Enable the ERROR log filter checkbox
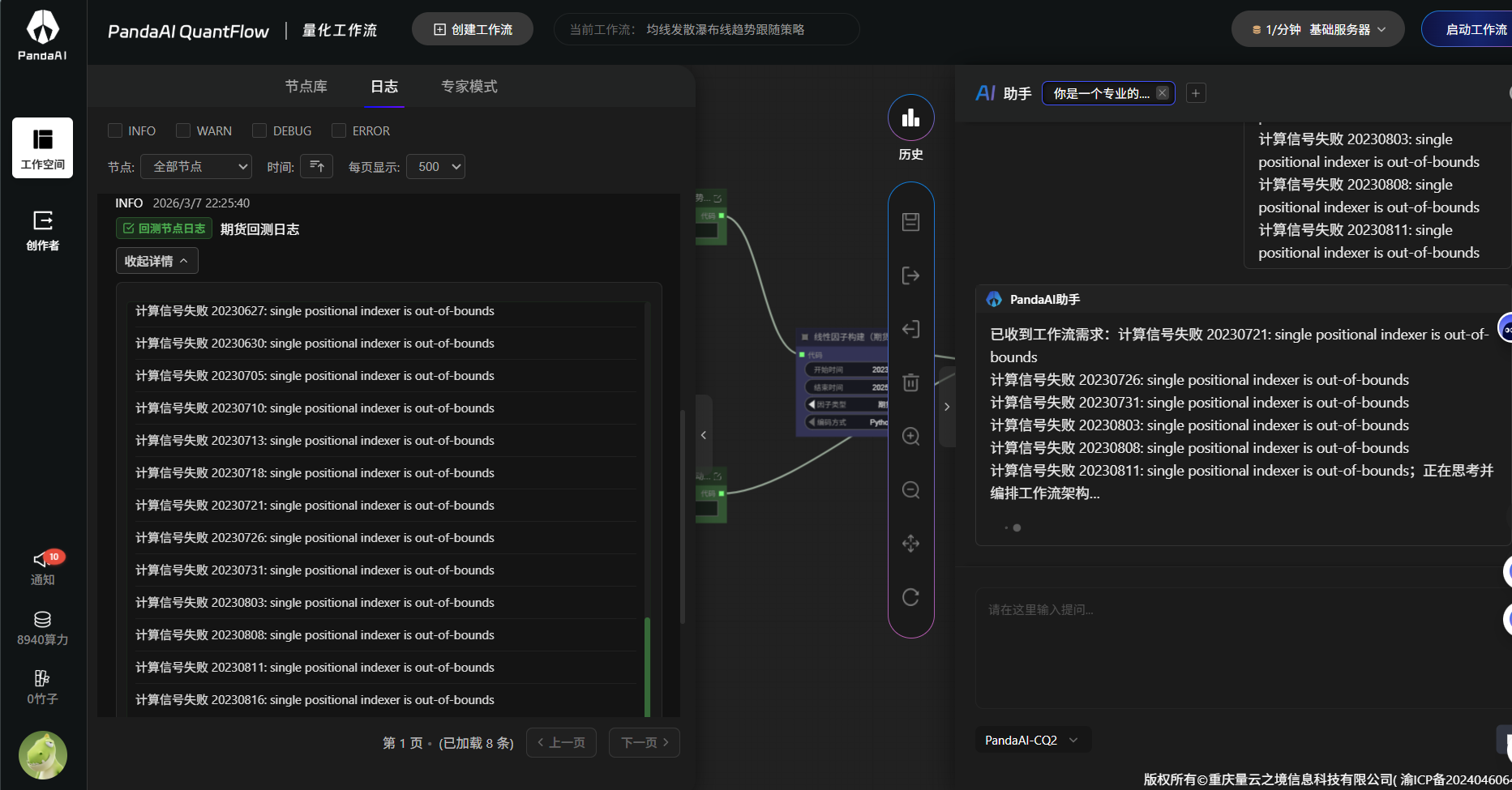 click(339, 130)
